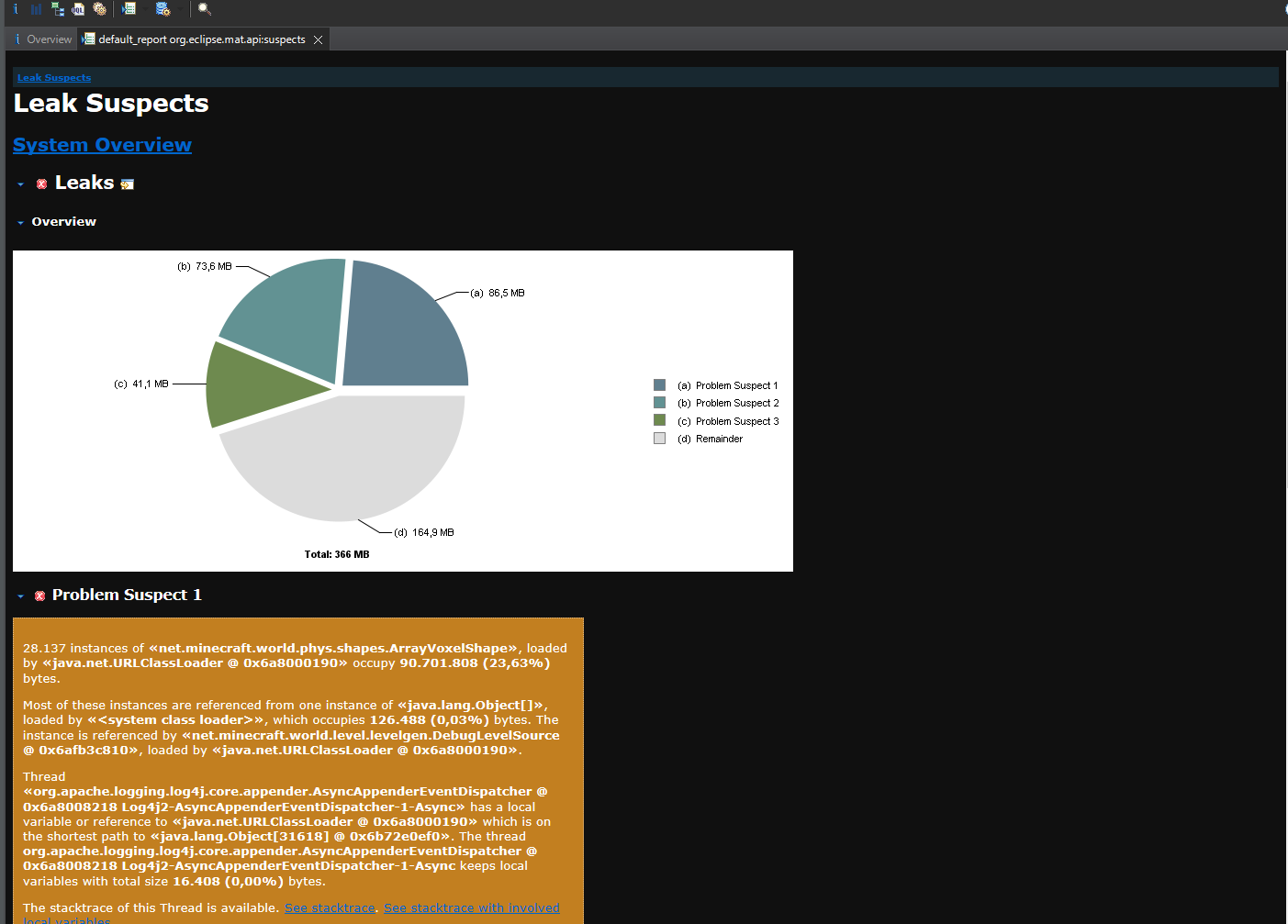Open the Query Browser dropdown arrow
Screen dimensions: 1288x924
click(x=178, y=9)
